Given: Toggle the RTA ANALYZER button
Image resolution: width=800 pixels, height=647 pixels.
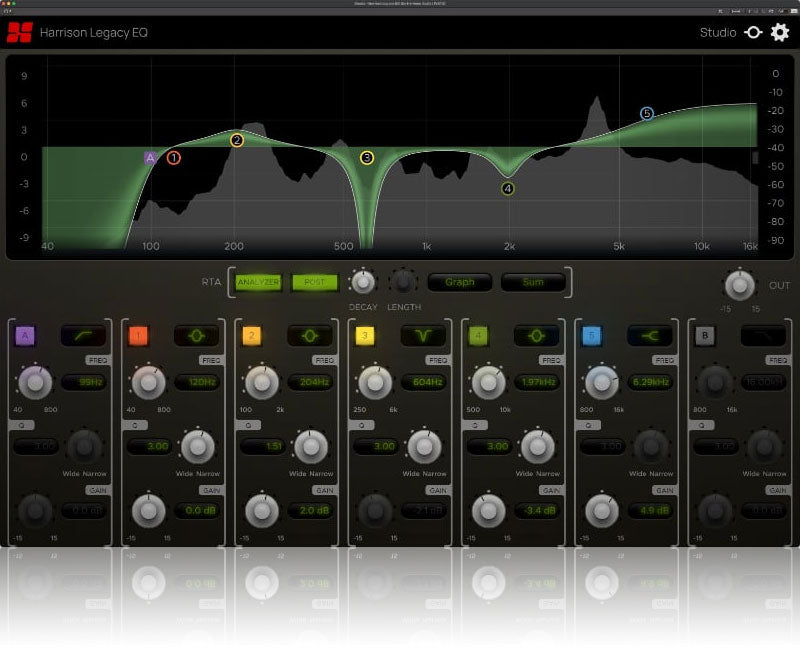Looking at the screenshot, I should tap(258, 282).
